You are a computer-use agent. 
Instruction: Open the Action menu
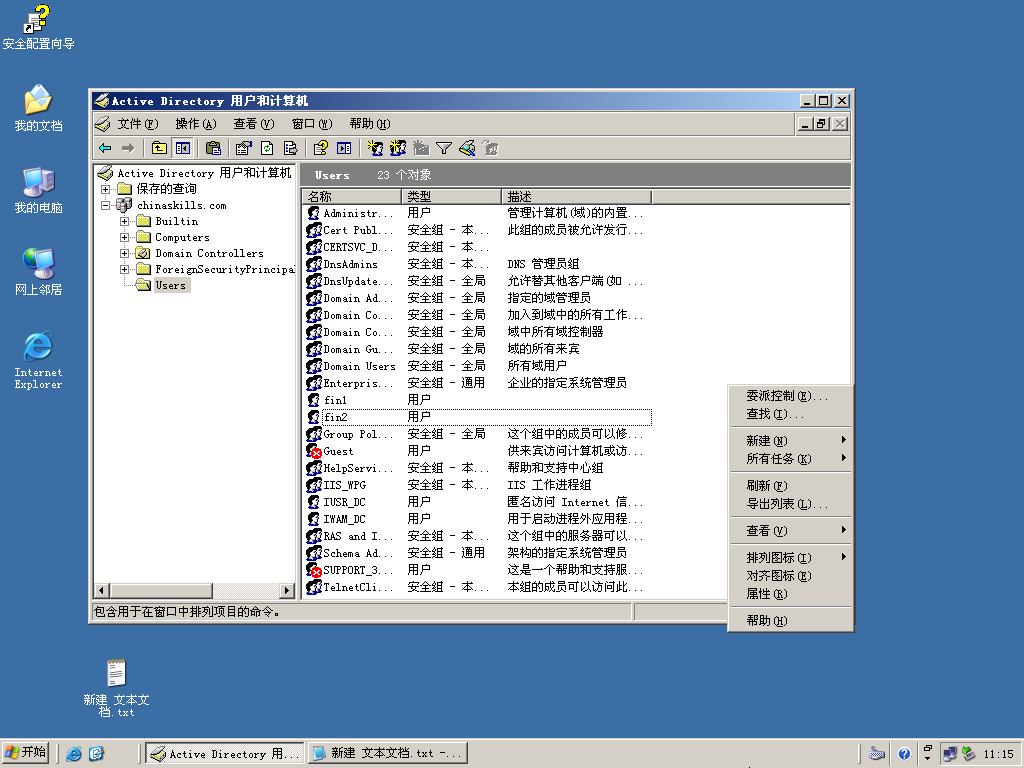pos(195,124)
